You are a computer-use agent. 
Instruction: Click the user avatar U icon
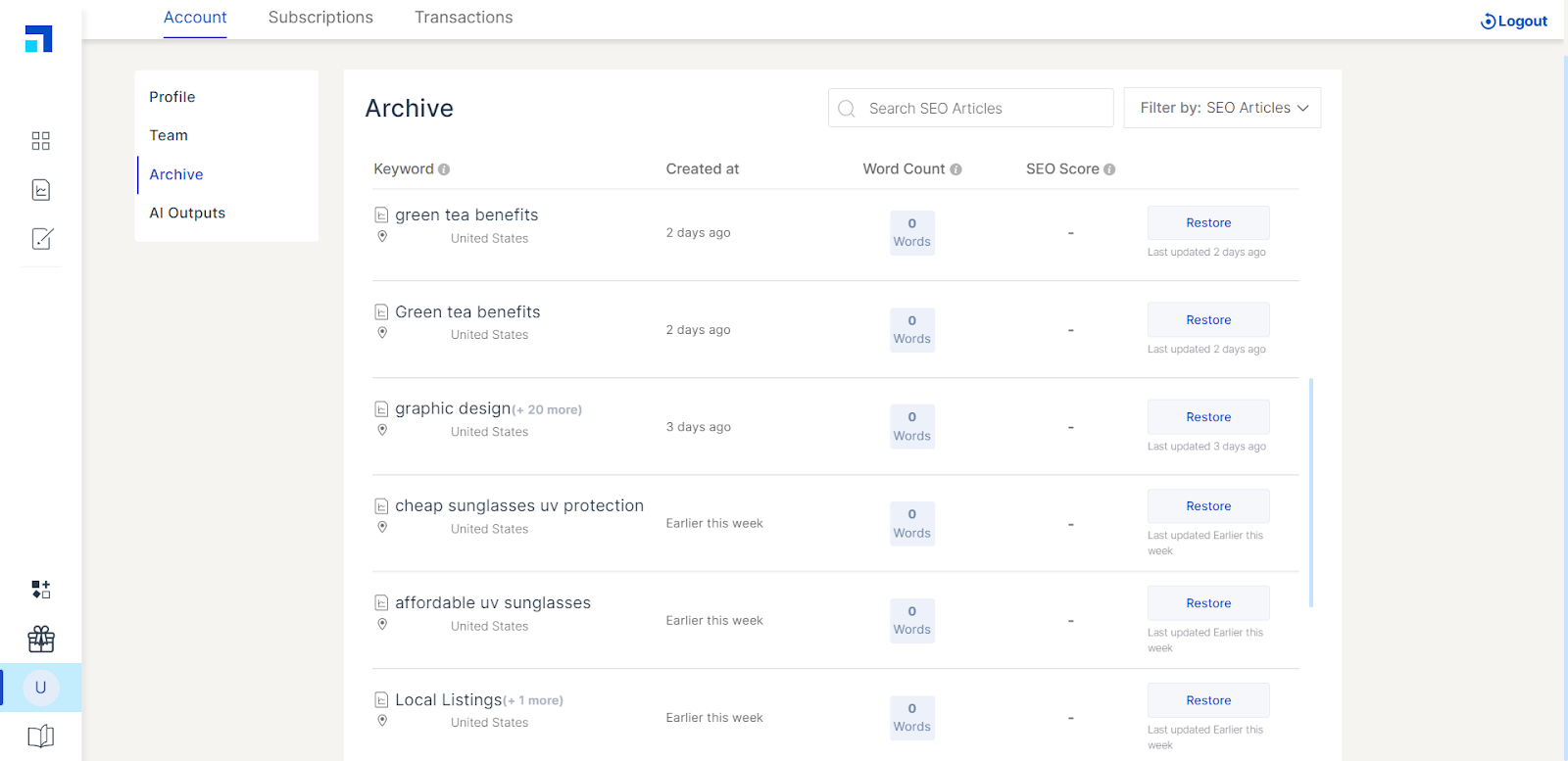[41, 688]
